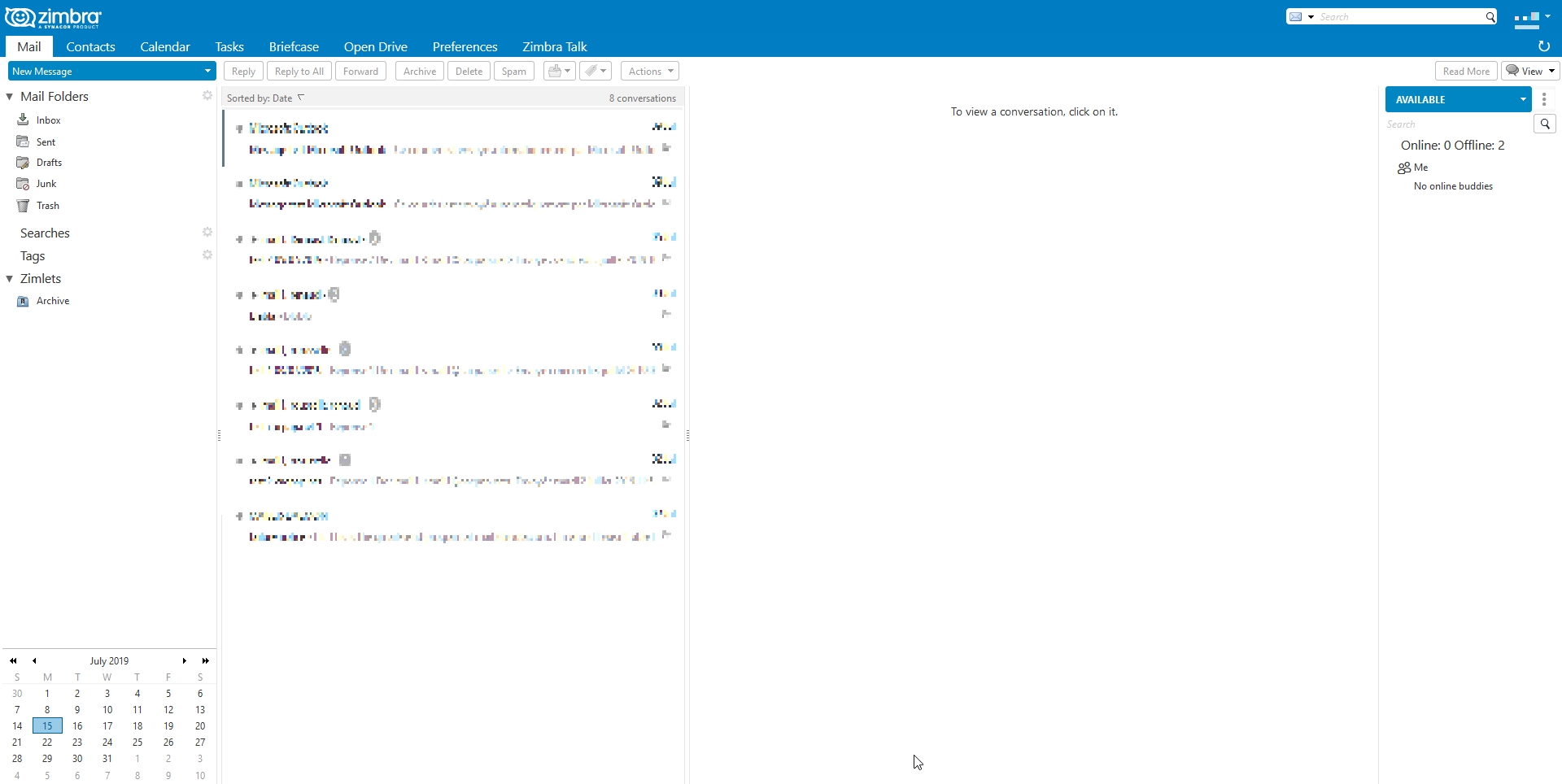1562x784 pixels.
Task: Click the flag icon on the last conversation
Action: click(x=666, y=535)
